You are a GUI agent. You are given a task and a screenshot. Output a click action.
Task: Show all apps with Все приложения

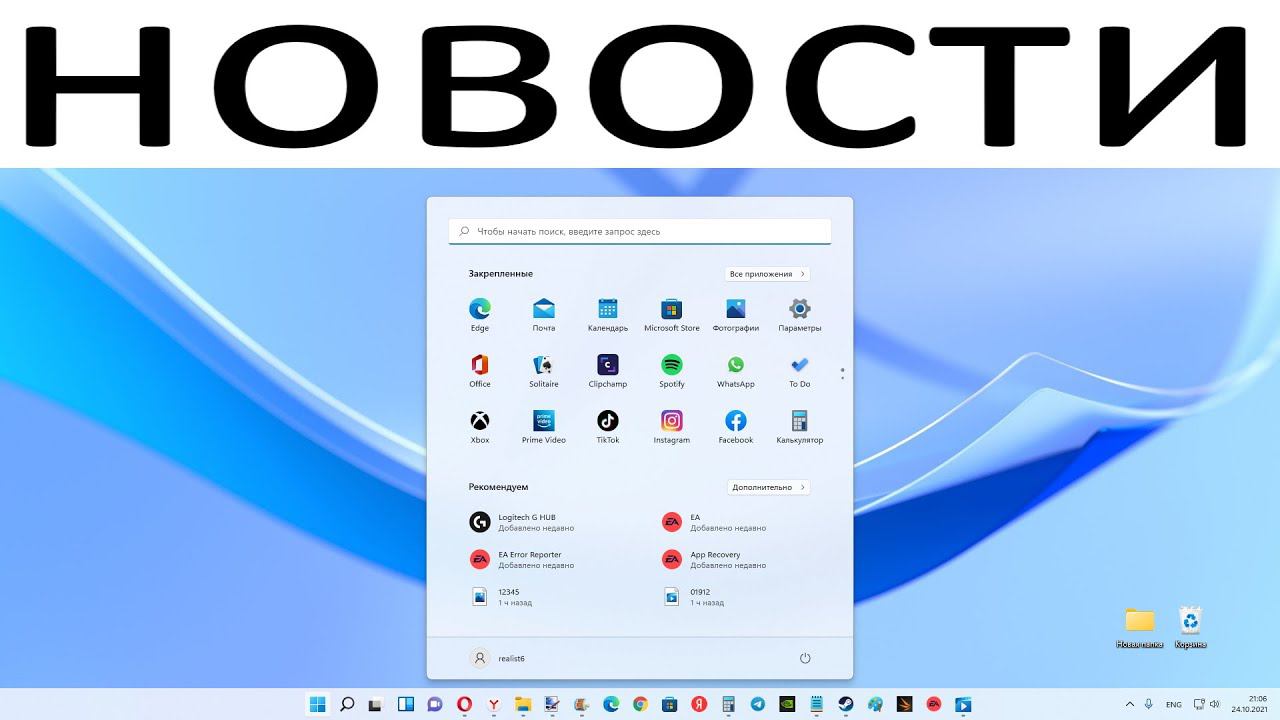point(767,274)
